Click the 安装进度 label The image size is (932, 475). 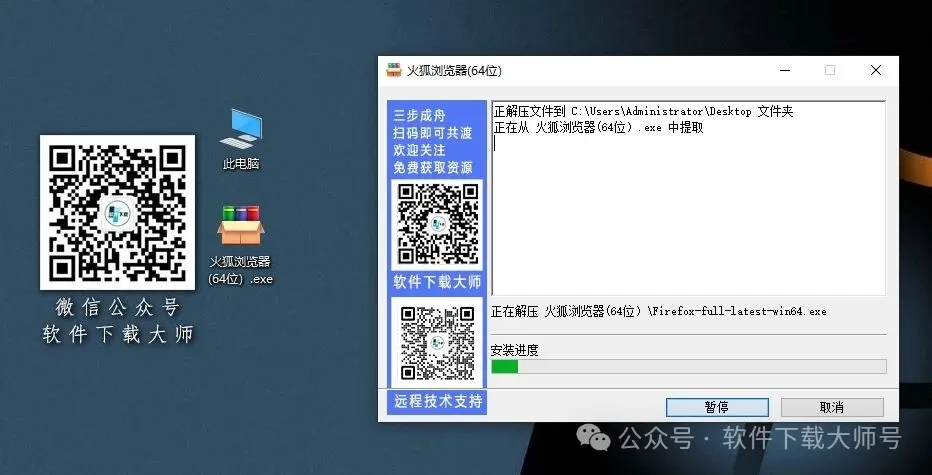tap(514, 350)
